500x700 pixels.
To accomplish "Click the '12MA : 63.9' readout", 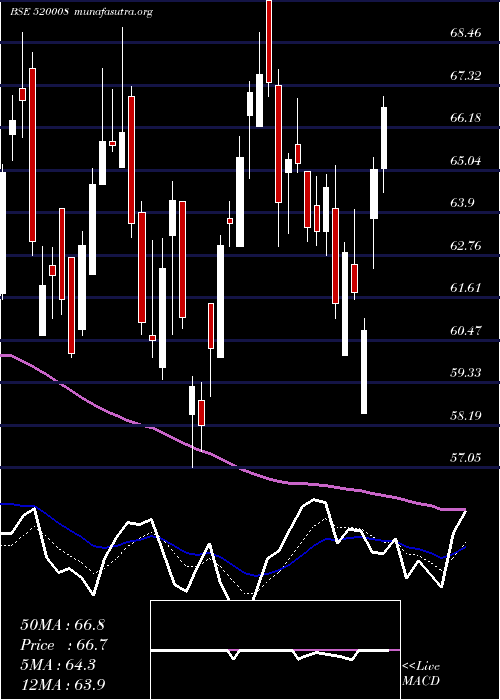I will coord(63,684).
